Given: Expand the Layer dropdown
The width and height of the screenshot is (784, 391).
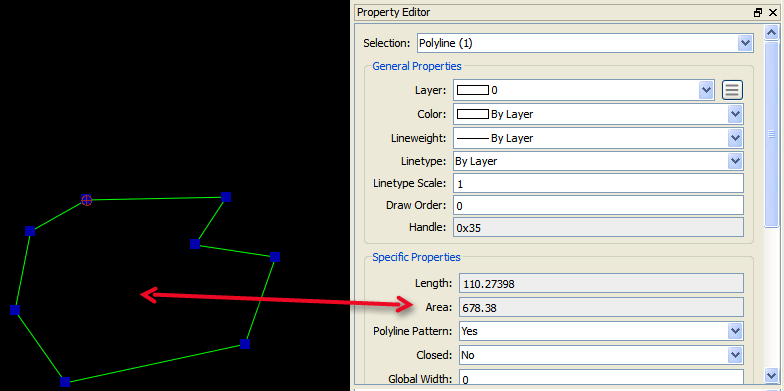Looking at the screenshot, I should (706, 90).
